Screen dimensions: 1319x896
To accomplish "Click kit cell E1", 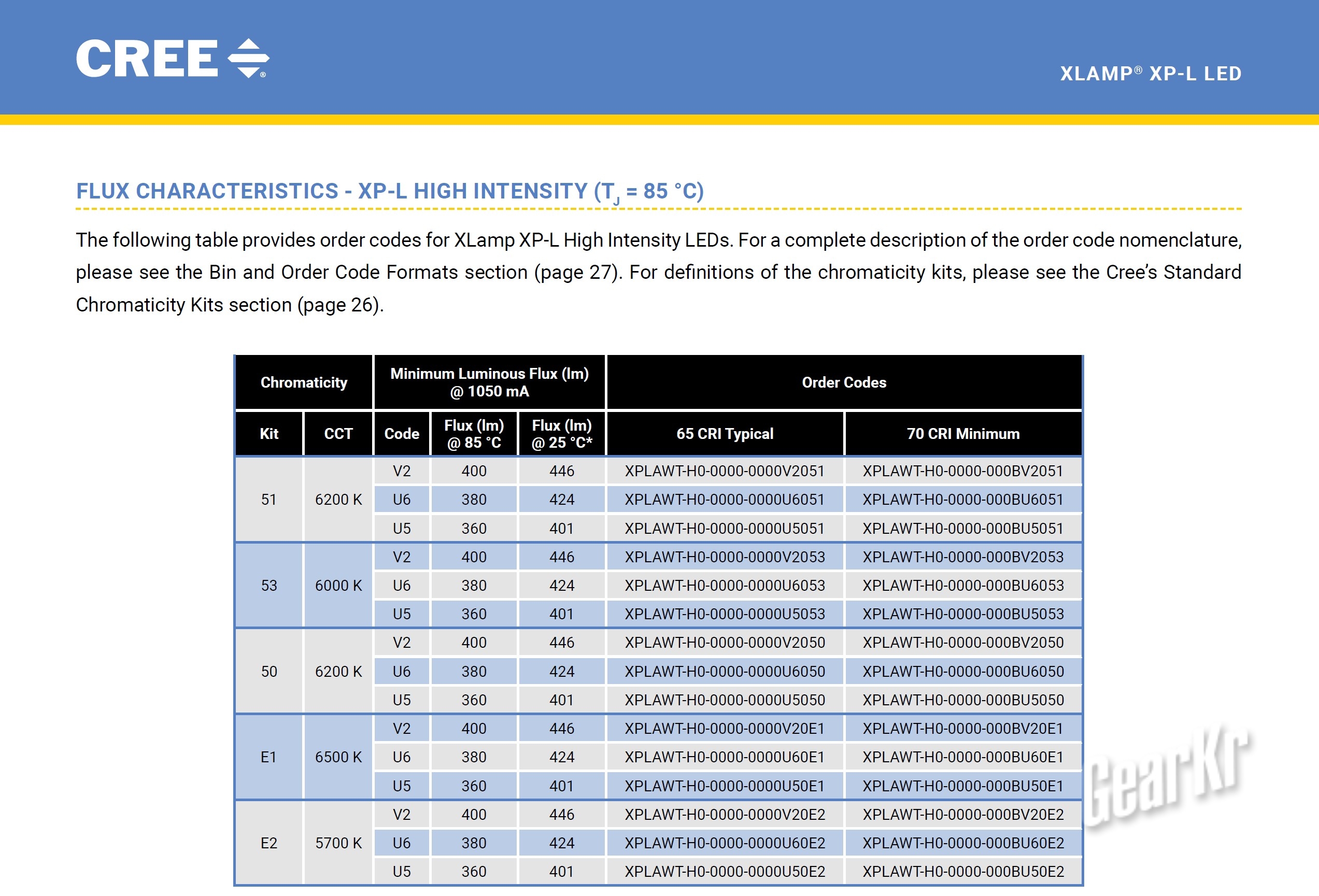I will 269,757.
